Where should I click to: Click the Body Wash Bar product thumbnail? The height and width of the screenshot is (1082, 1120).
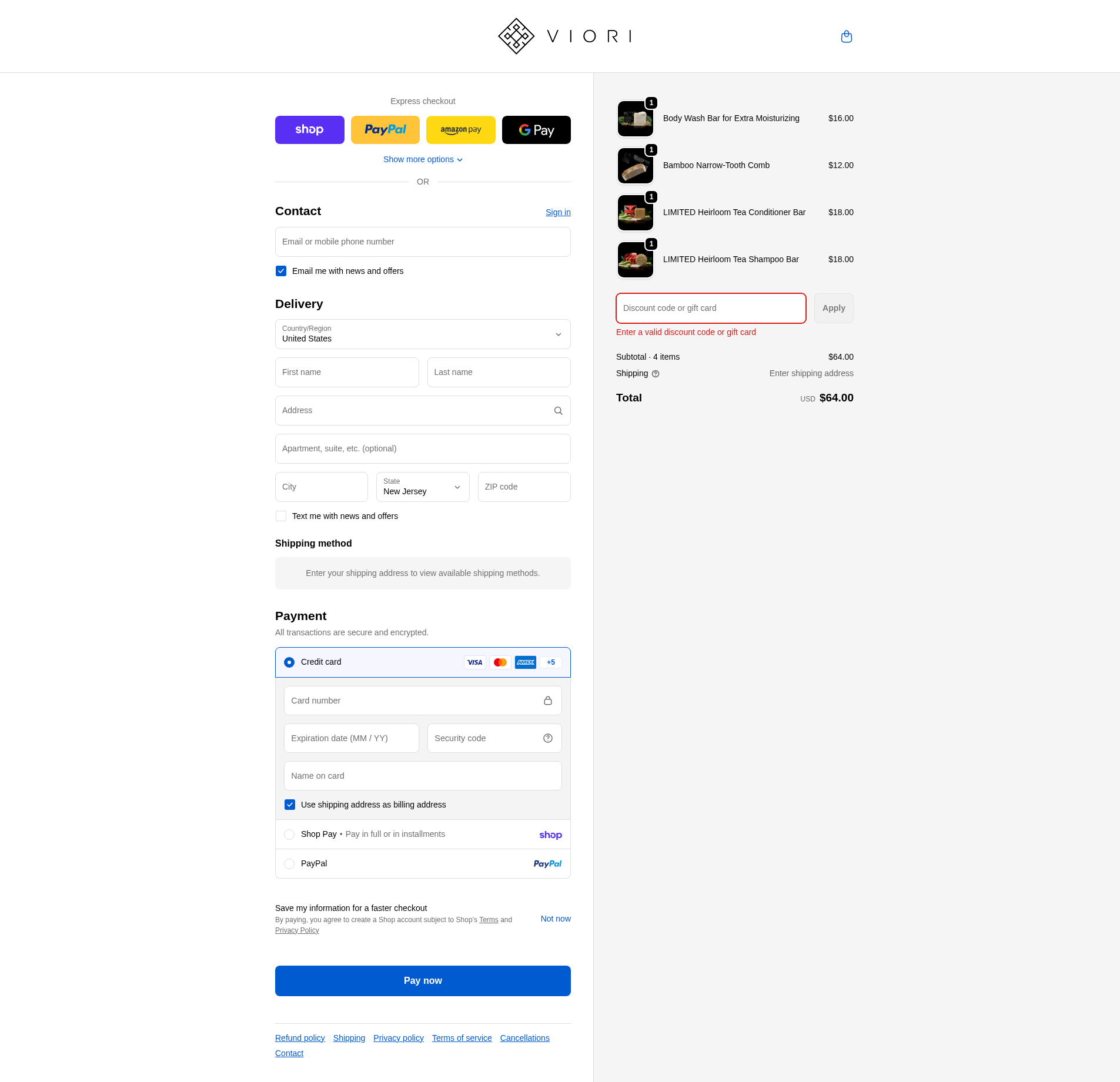tap(635, 119)
